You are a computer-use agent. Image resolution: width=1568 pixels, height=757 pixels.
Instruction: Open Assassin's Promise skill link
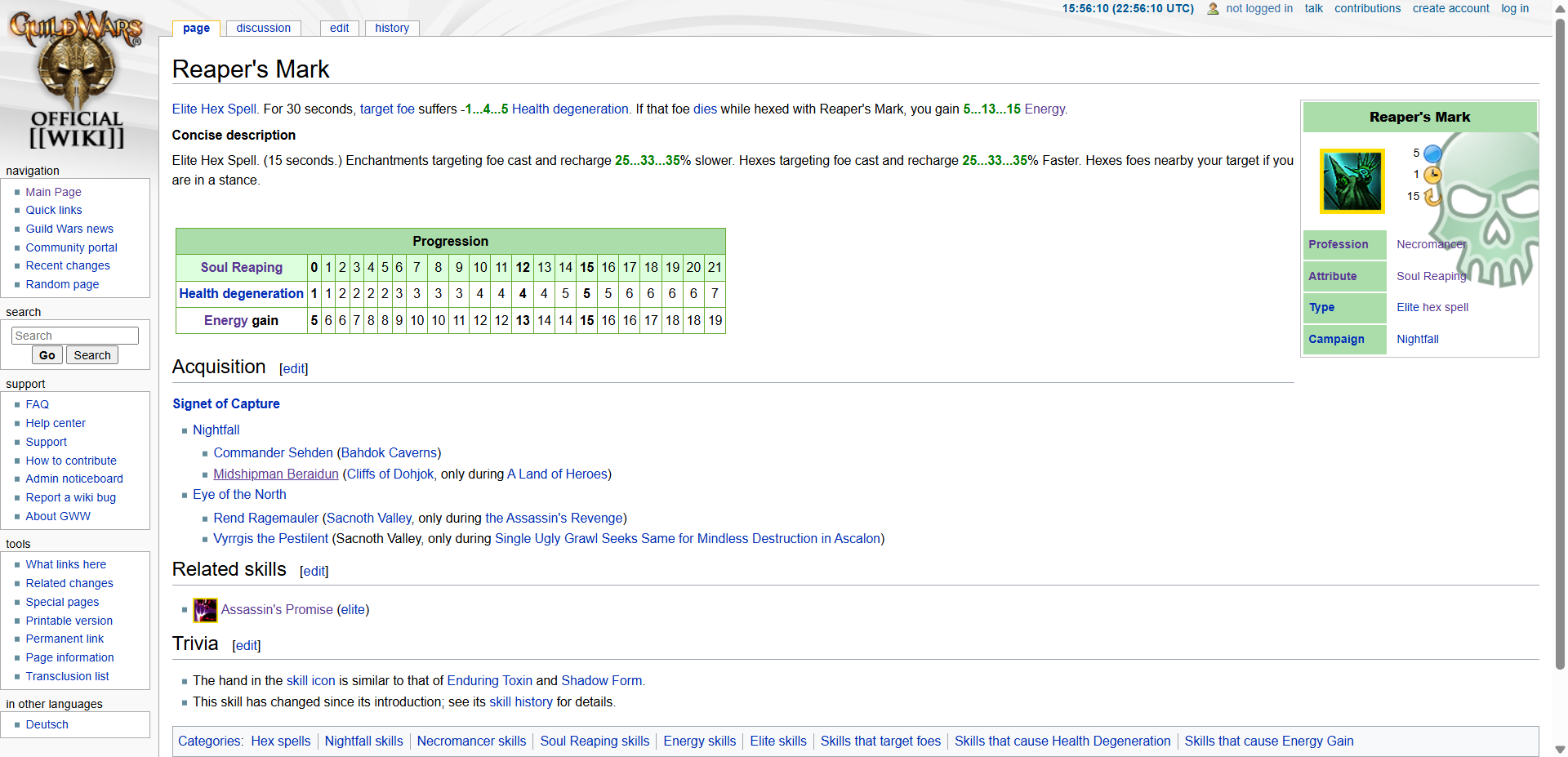click(277, 610)
